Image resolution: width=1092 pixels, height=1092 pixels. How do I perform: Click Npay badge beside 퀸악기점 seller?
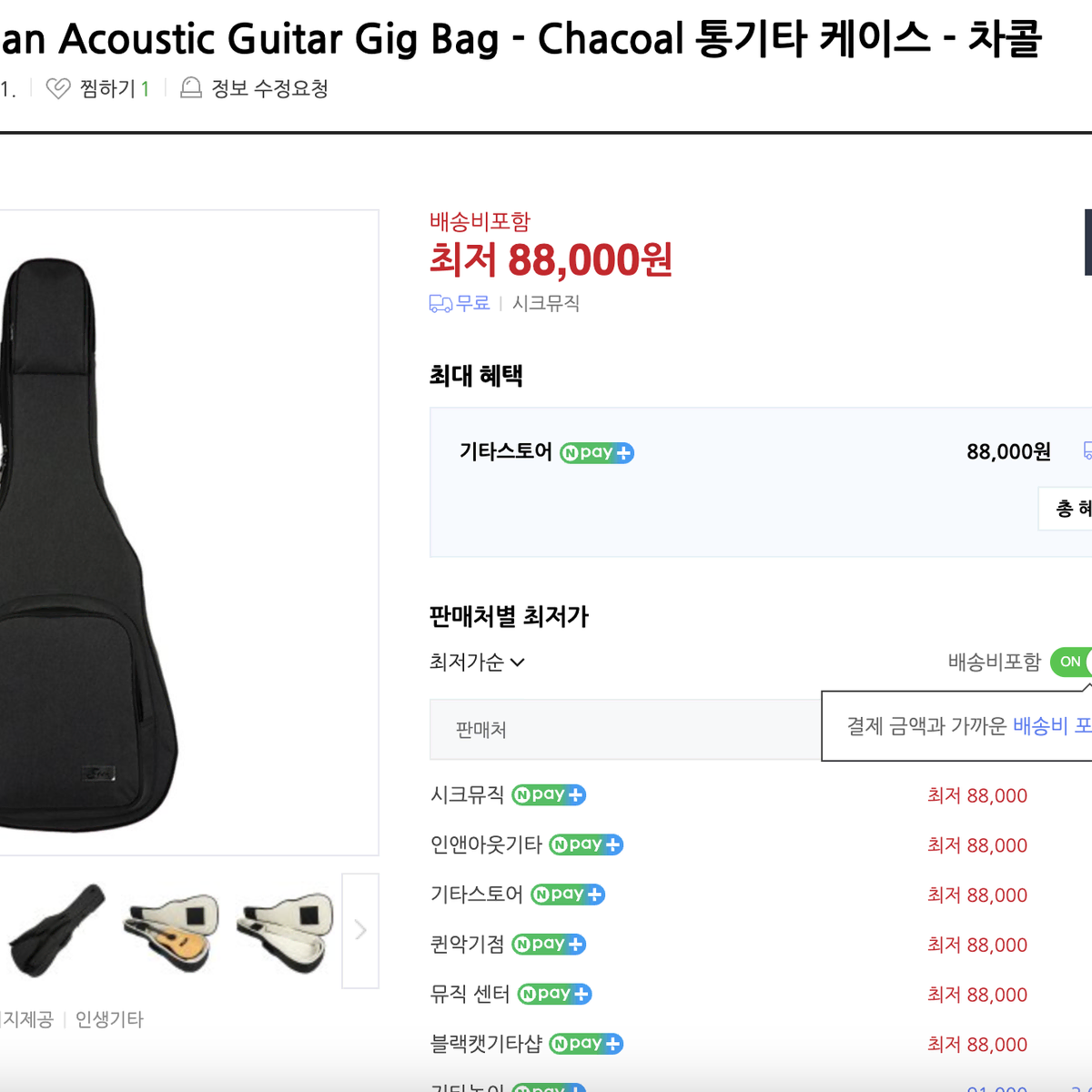[549, 944]
